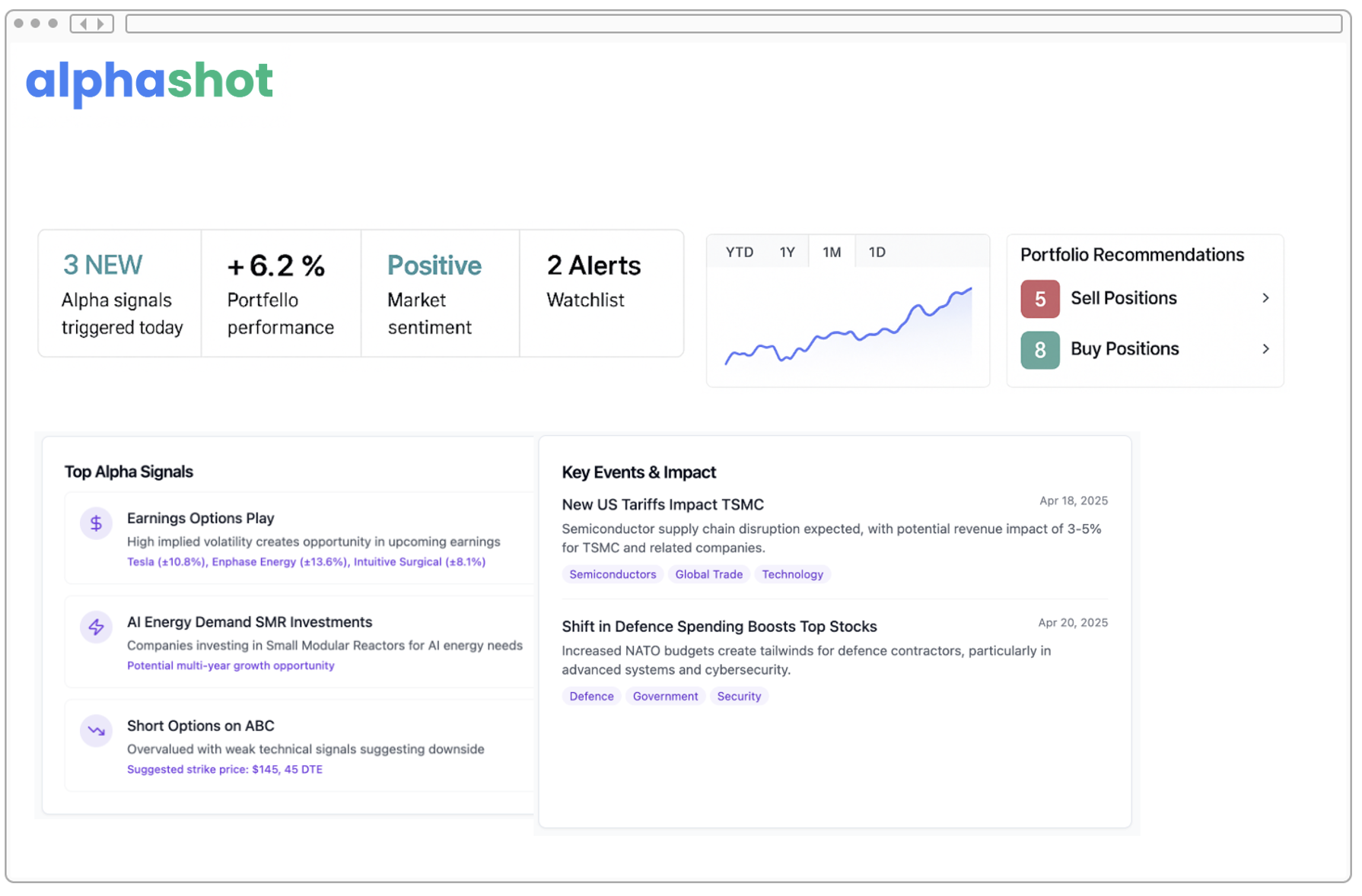Click the dollar icon beside Earnings Options Play
The image size is (1362, 896).
point(96,523)
